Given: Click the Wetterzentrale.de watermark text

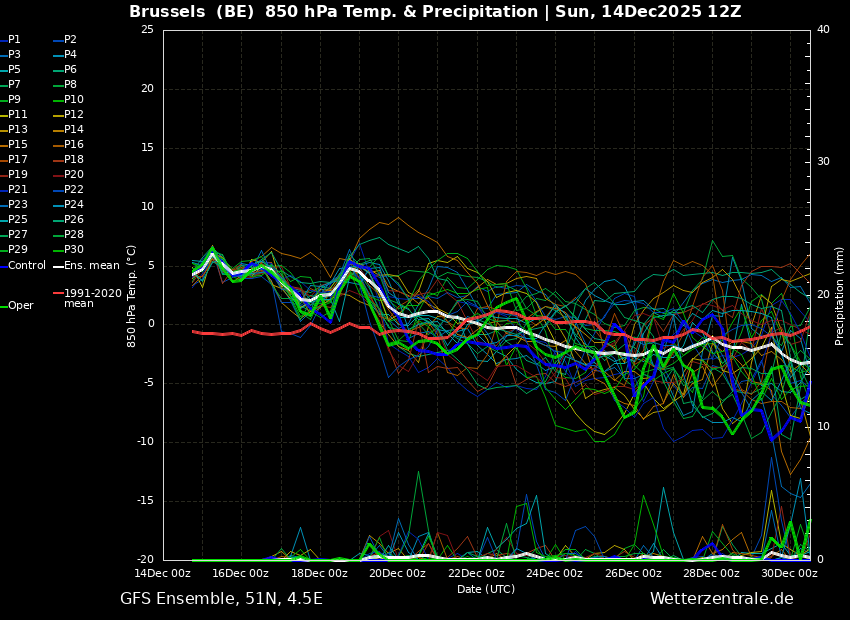Looking at the screenshot, I should [x=721, y=599].
